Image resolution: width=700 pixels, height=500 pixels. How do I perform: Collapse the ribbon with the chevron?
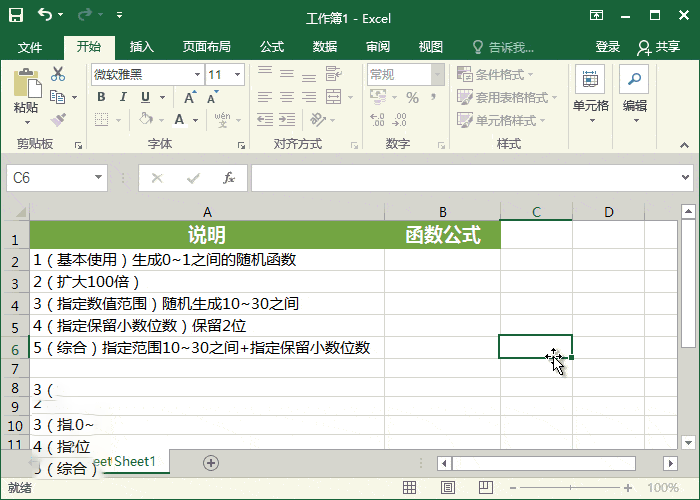684,145
